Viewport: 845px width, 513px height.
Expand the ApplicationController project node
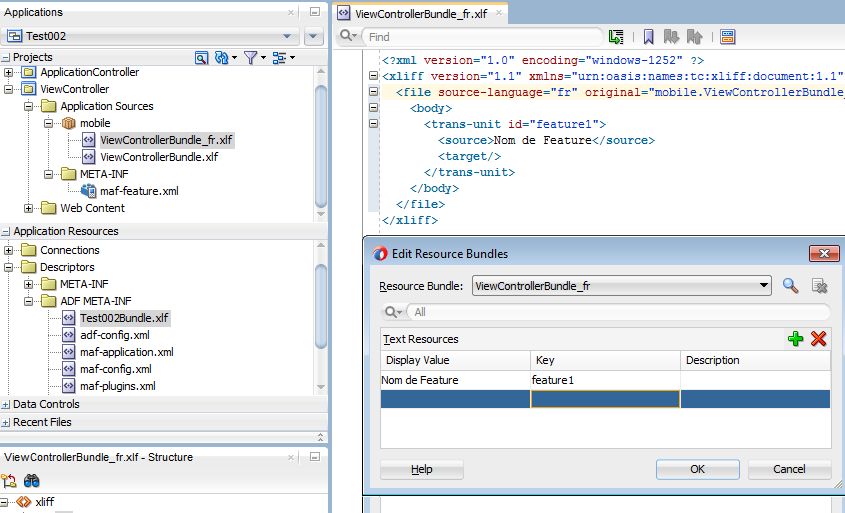pos(9,72)
